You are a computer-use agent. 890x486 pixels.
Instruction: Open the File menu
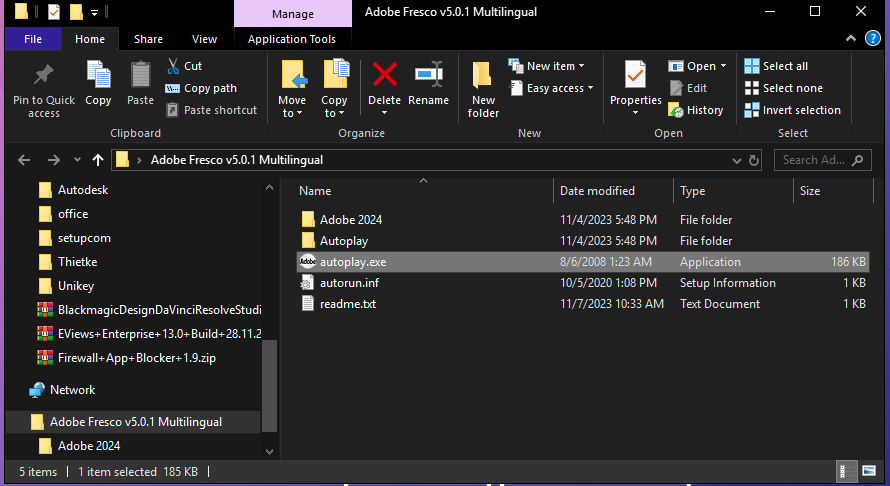coord(32,39)
